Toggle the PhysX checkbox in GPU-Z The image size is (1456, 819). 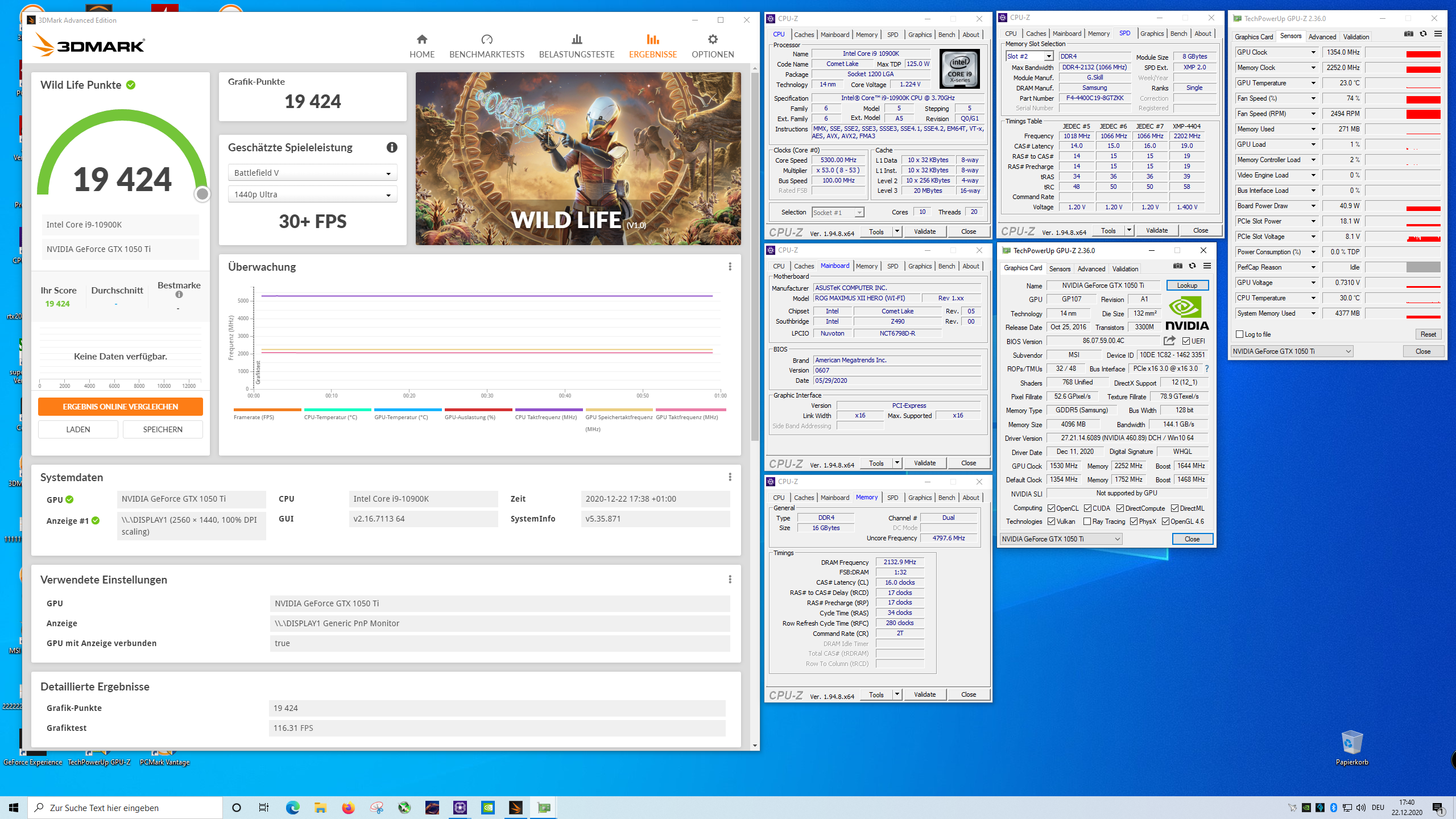[x=1134, y=522]
